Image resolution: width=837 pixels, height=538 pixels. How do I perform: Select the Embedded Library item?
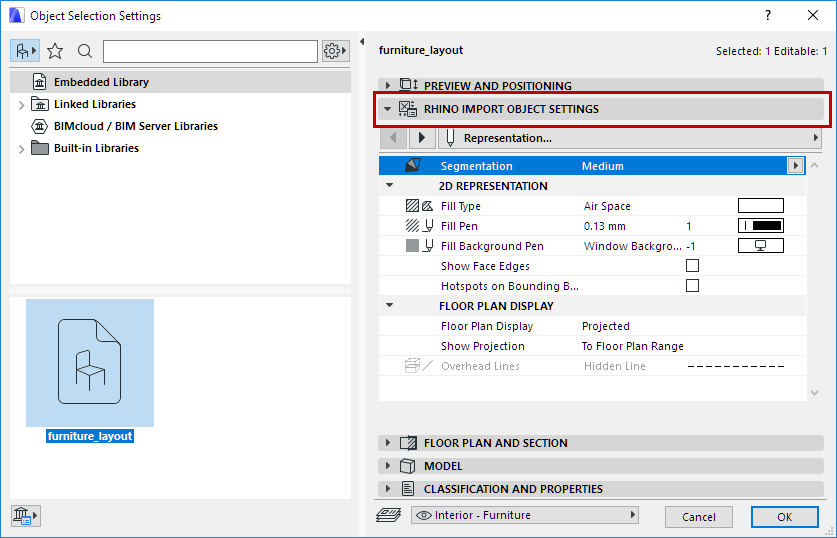click(x=101, y=82)
